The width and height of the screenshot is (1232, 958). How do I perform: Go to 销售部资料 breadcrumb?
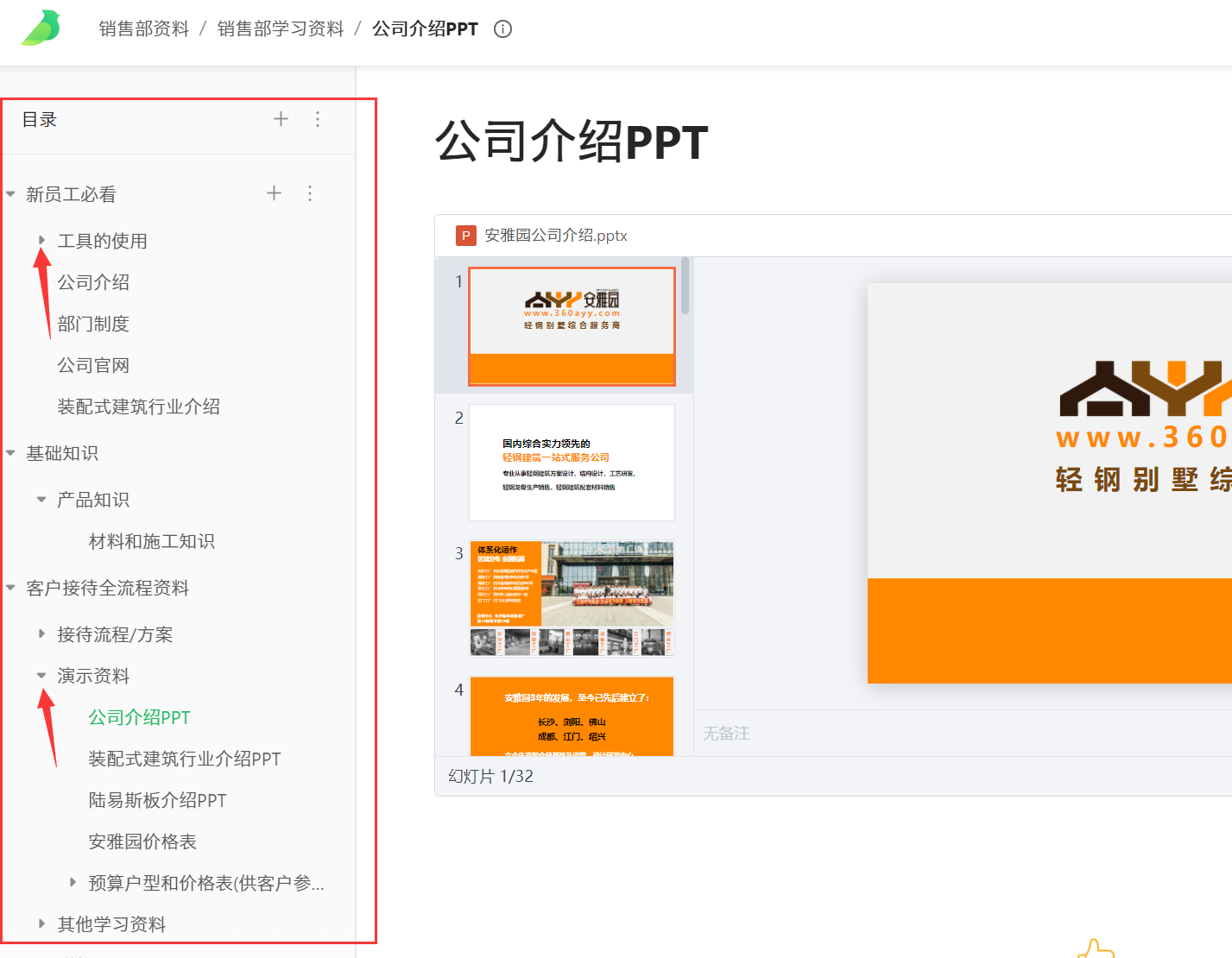point(144,28)
